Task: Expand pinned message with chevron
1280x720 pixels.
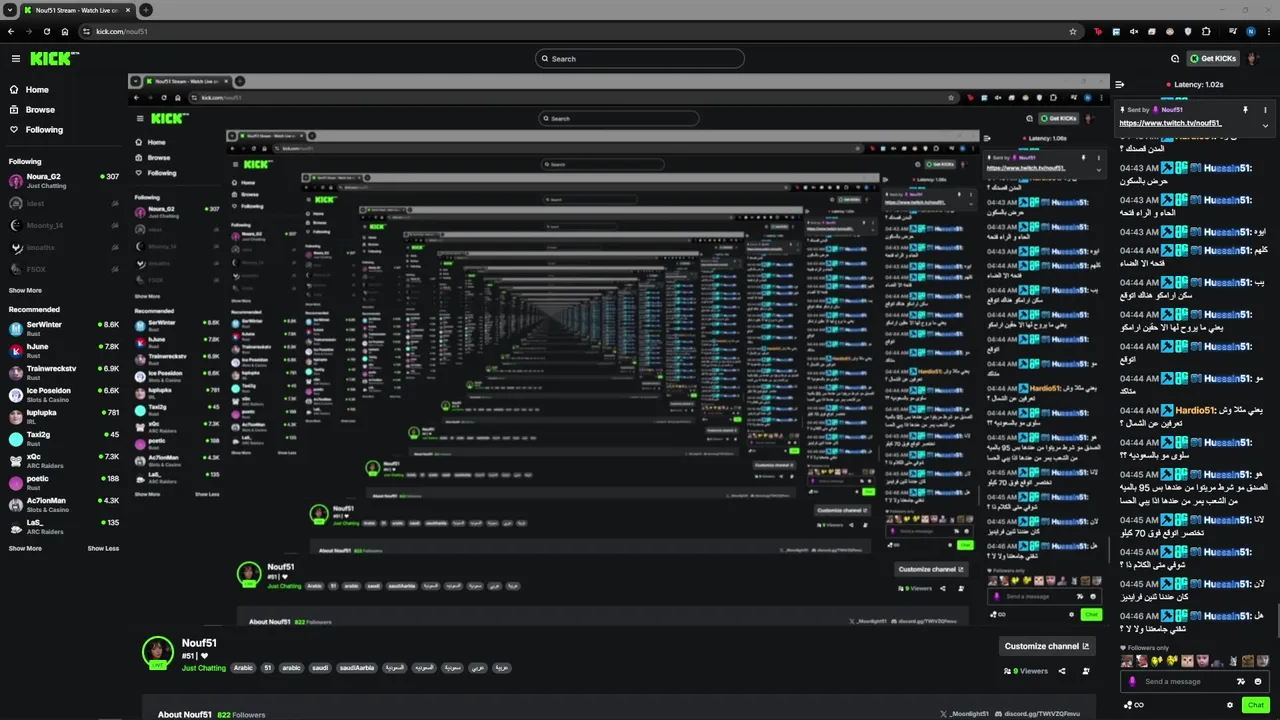Action: [x=1265, y=125]
